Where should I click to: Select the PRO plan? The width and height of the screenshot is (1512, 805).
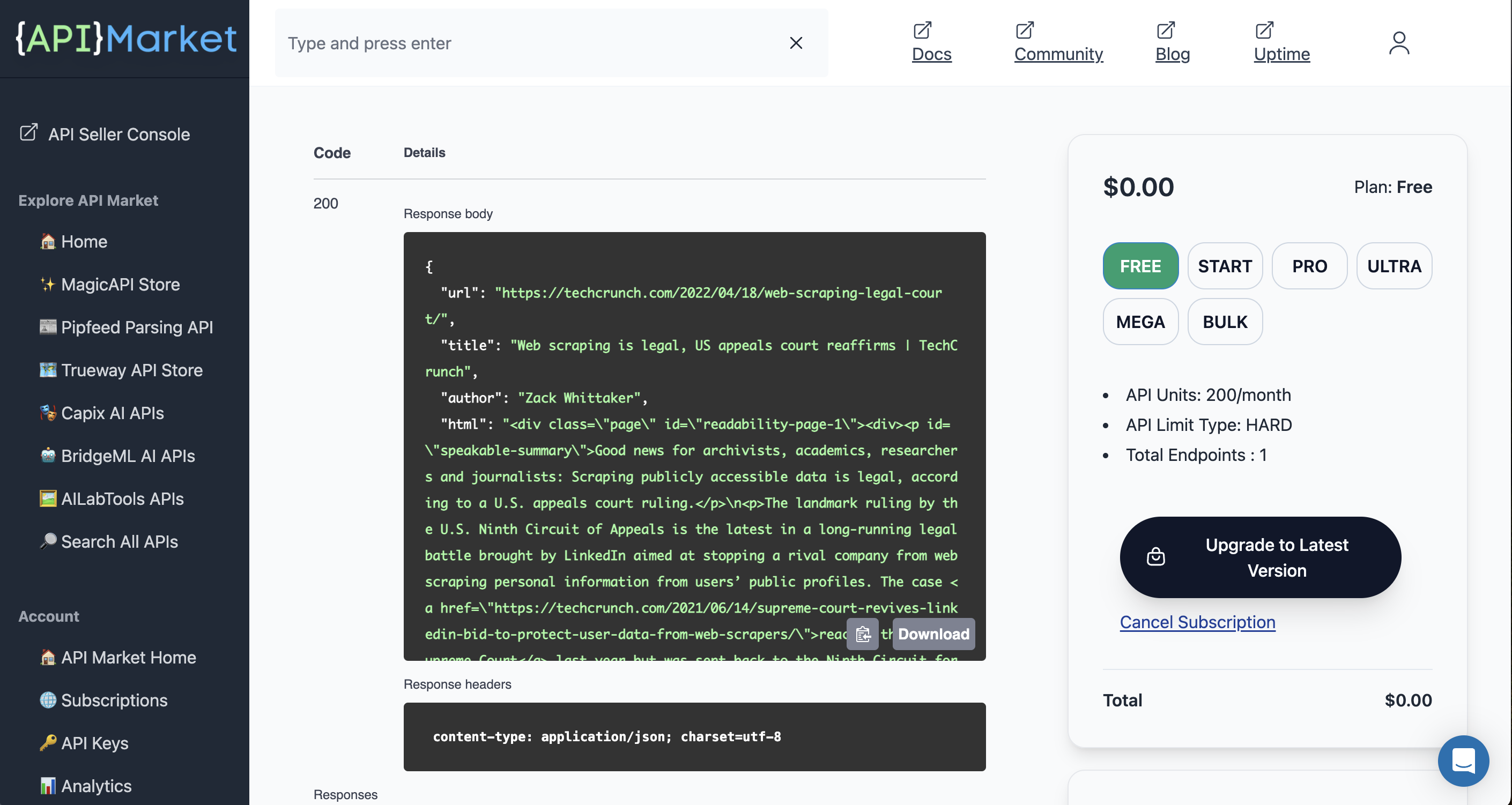1309,266
